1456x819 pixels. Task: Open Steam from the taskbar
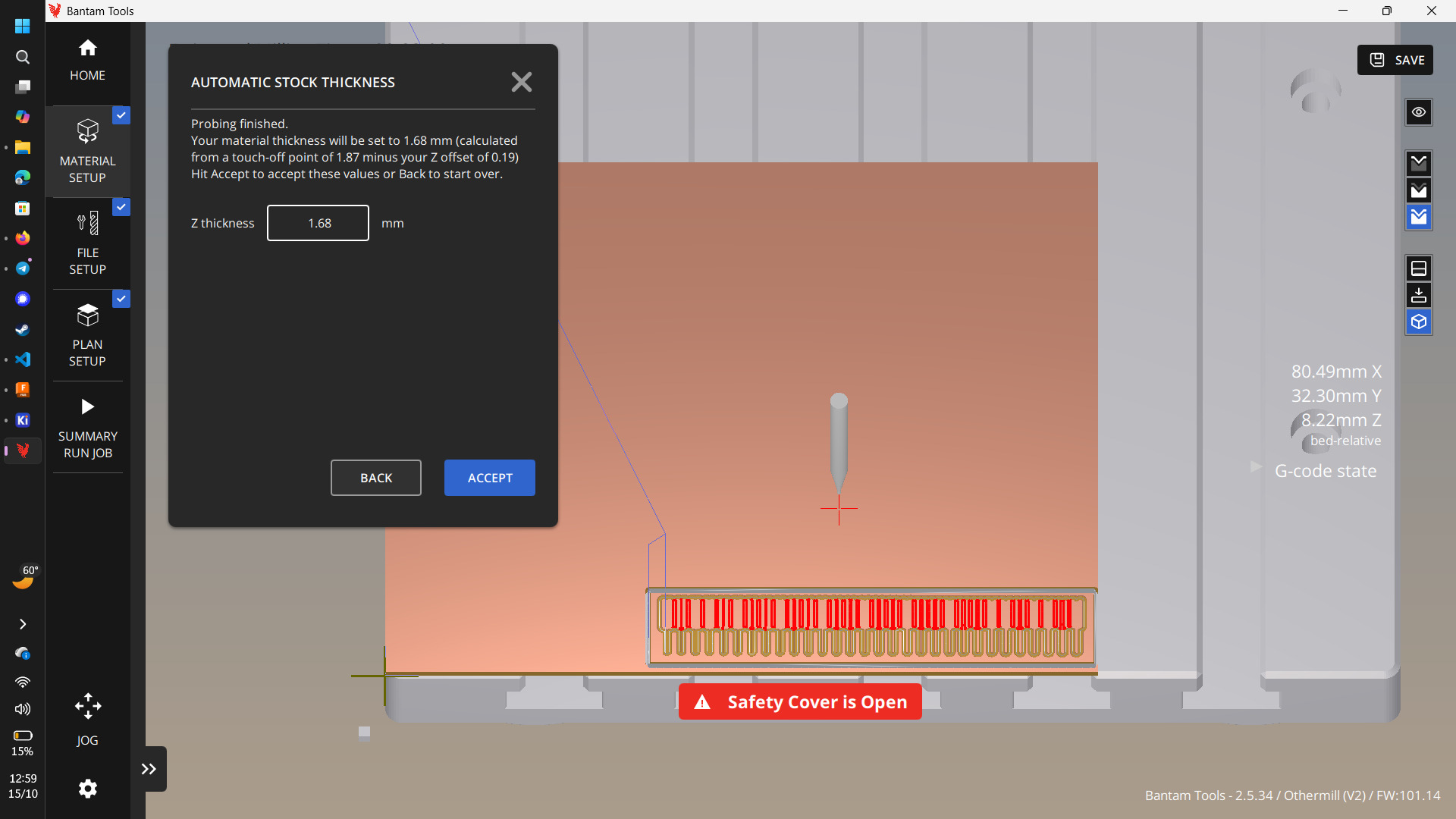coord(23,329)
